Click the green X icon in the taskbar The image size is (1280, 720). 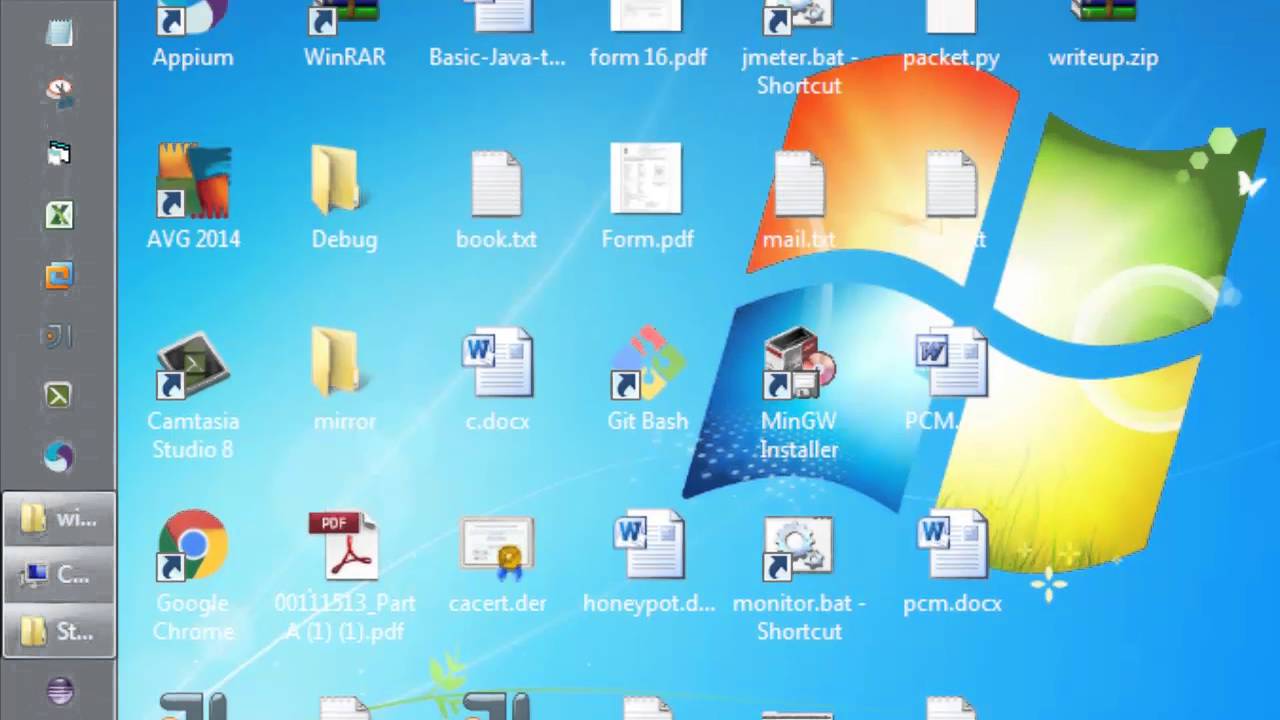click(59, 396)
